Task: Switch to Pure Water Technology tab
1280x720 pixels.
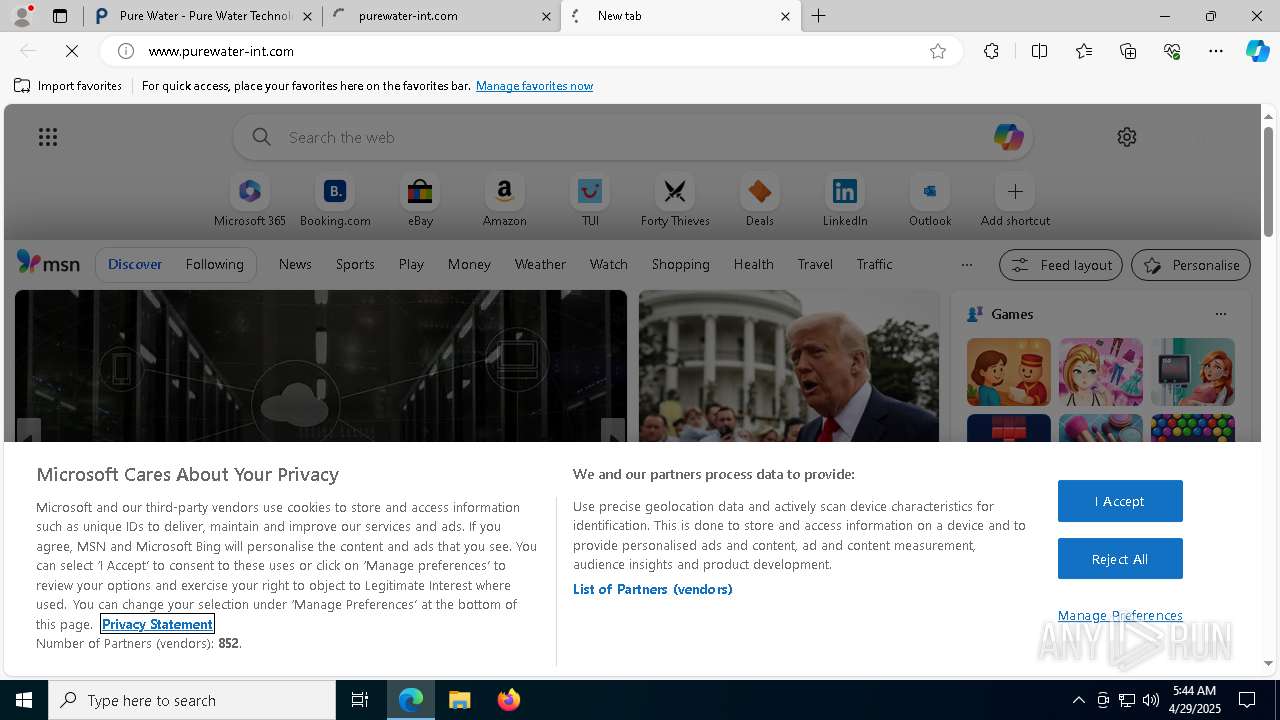Action: [200, 16]
